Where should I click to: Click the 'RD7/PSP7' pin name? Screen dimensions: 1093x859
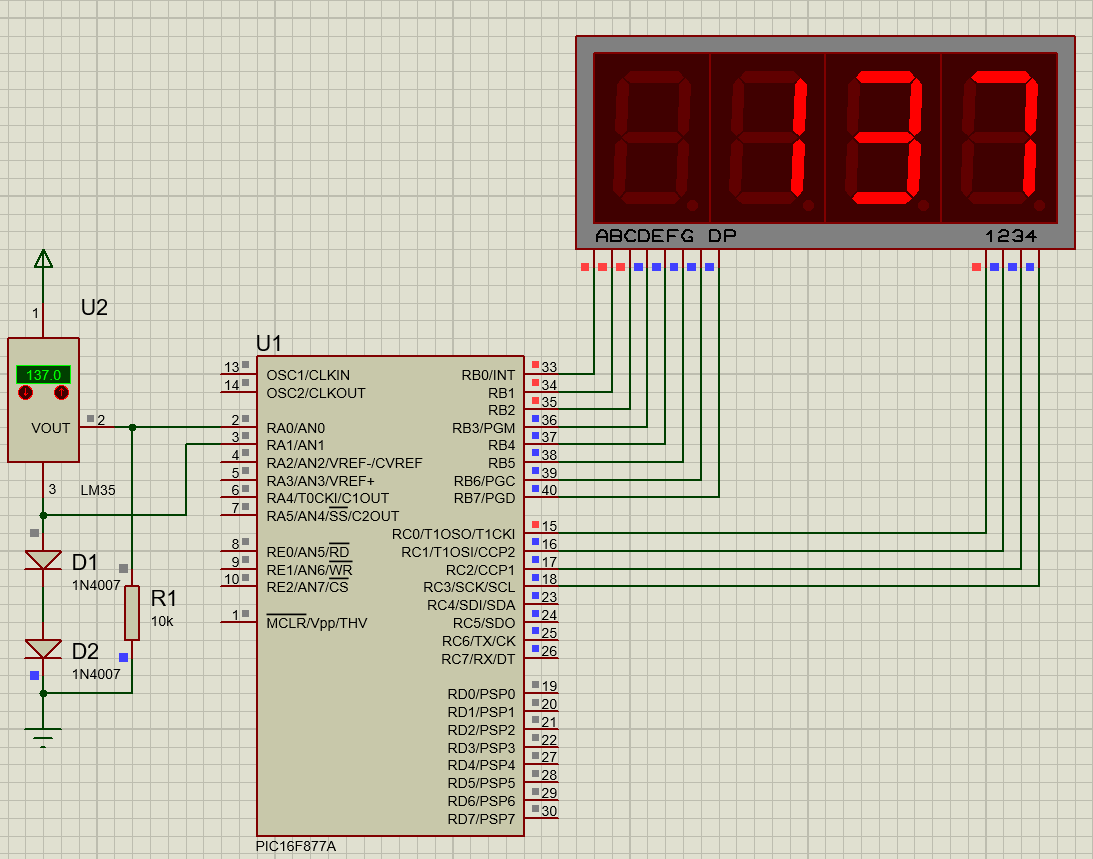(481, 819)
